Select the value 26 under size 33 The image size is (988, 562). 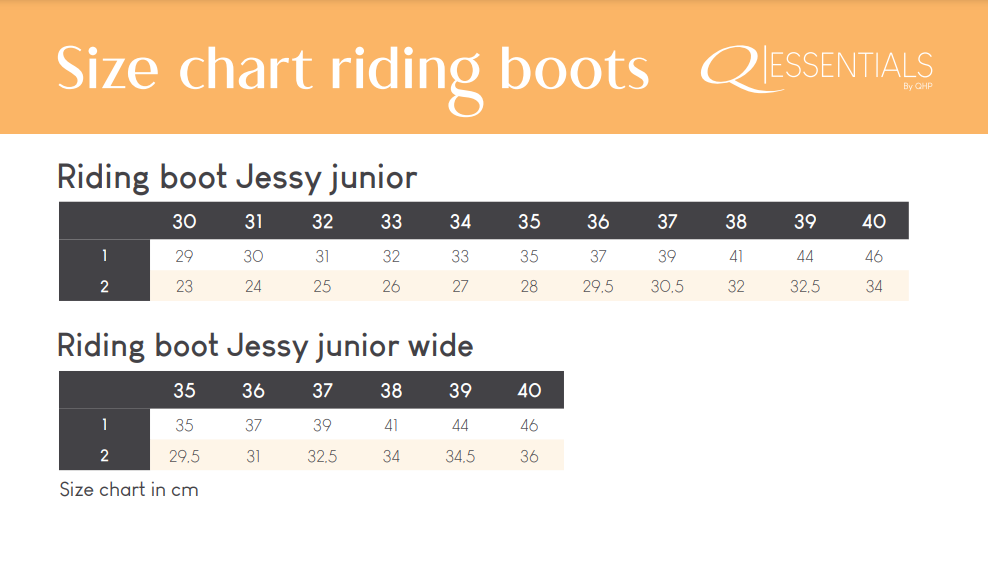(x=391, y=286)
